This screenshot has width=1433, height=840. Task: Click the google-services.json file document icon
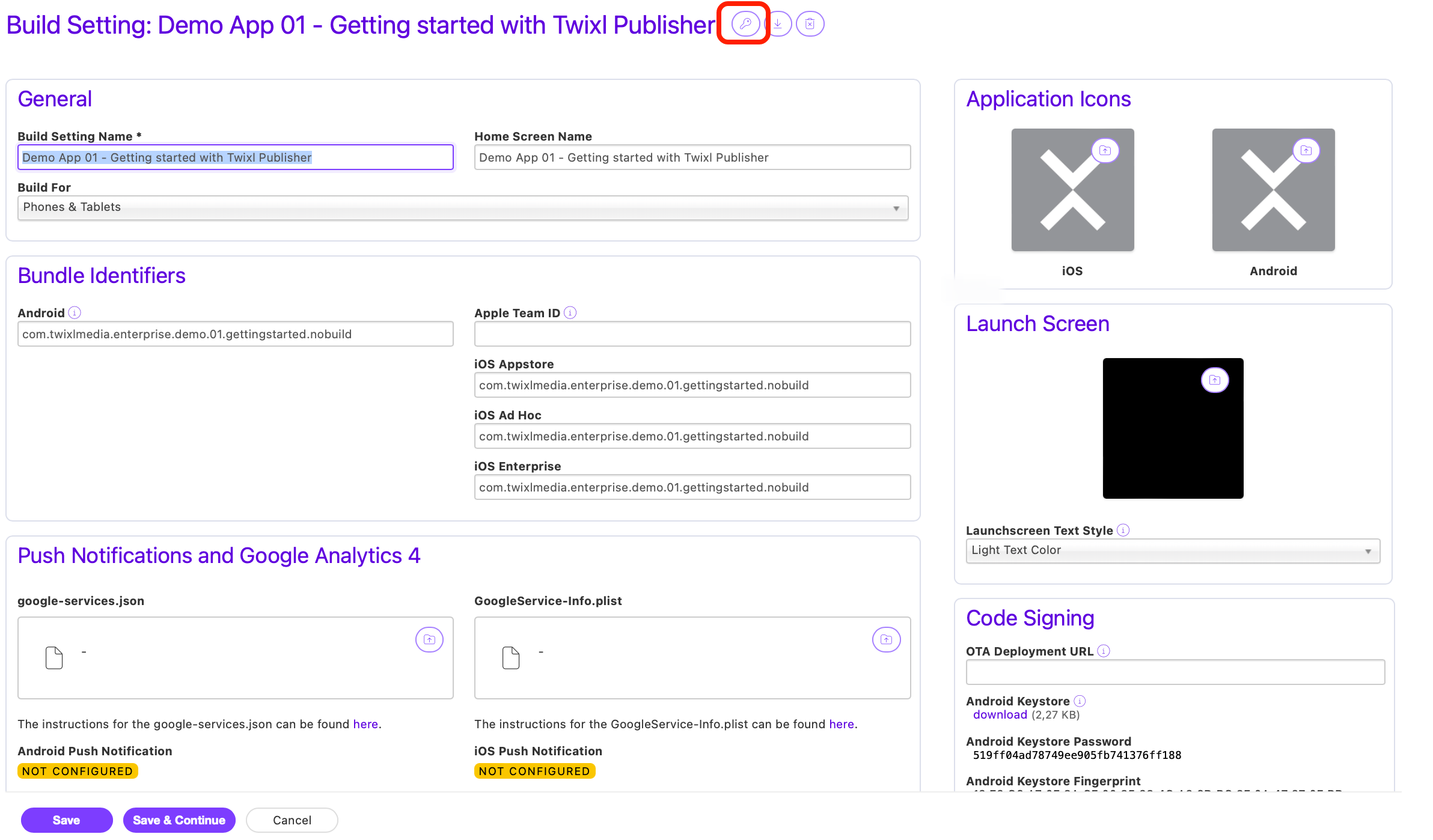pyautogui.click(x=54, y=658)
